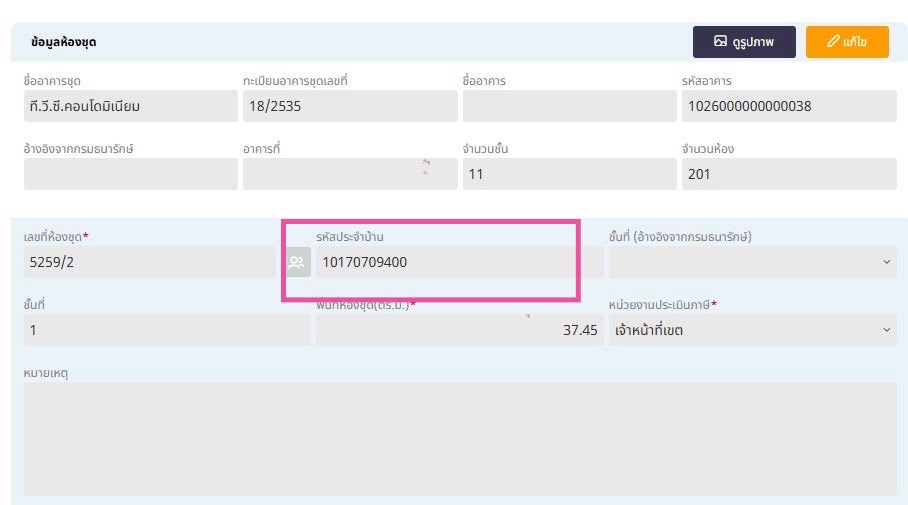This screenshot has height=505, width=908.
Task: Click the ชื่ออาคารชุด field with ที.วี.ซี.คอนโดมิเนียม
Action: (130, 106)
